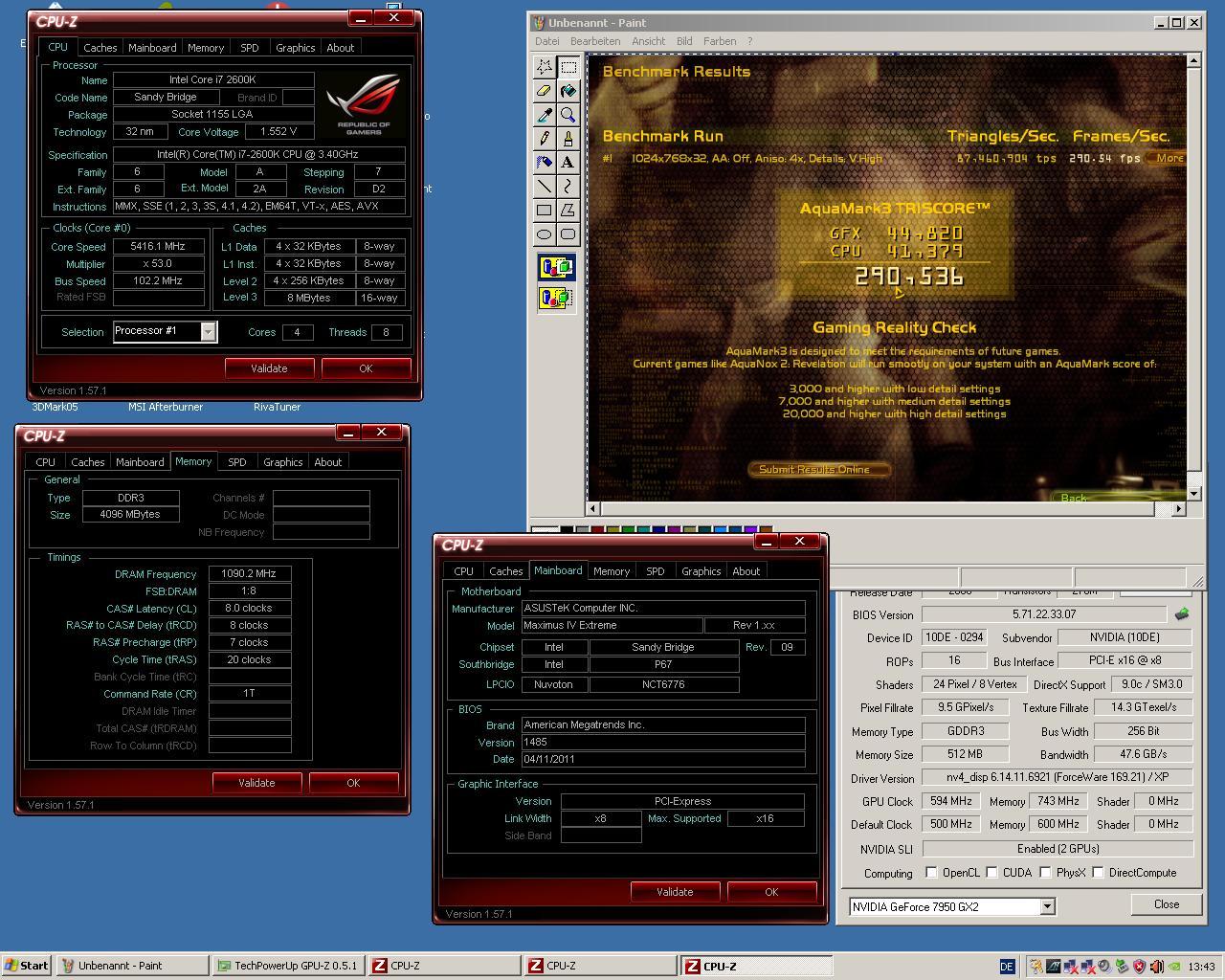The width and height of the screenshot is (1225, 980).
Task: Select the Text tool in Paint
Action: [x=568, y=163]
